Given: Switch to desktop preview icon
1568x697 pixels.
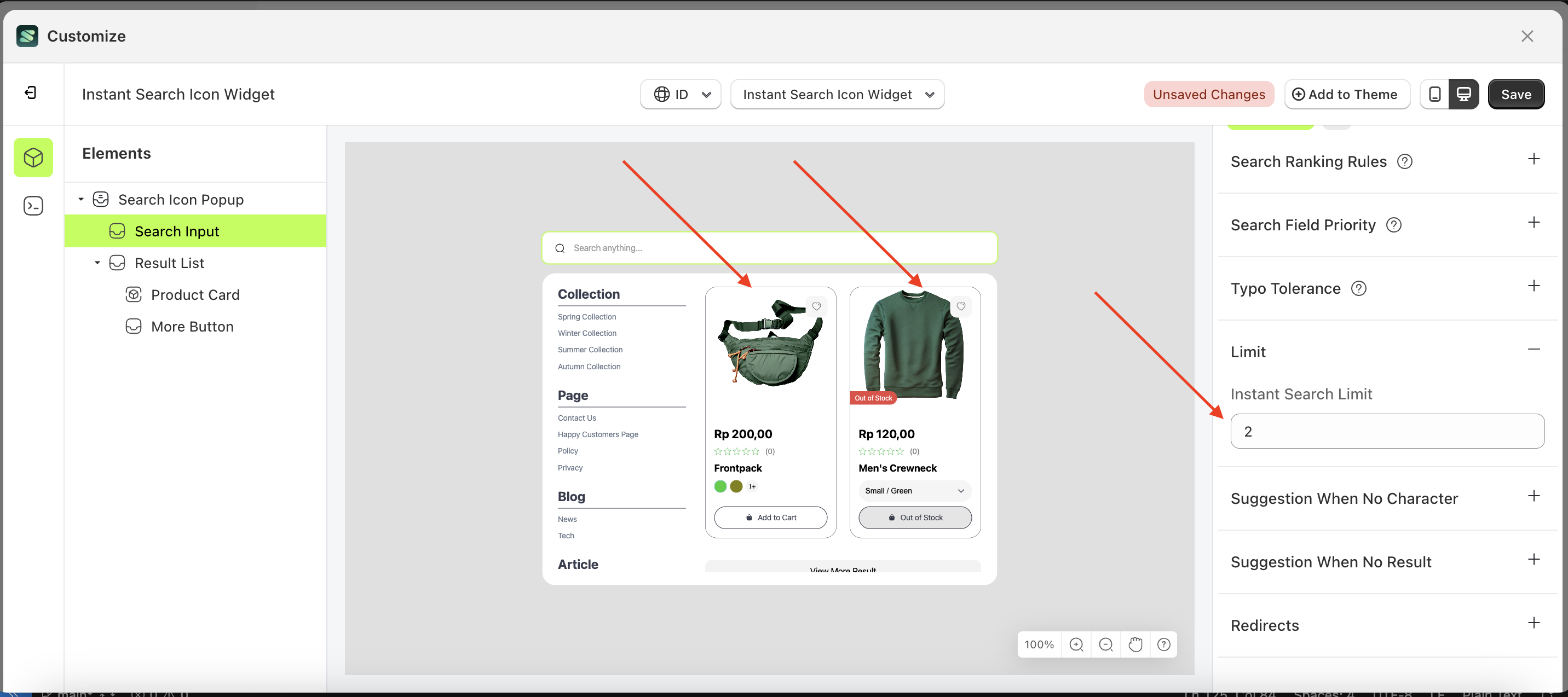Looking at the screenshot, I should 1463,94.
